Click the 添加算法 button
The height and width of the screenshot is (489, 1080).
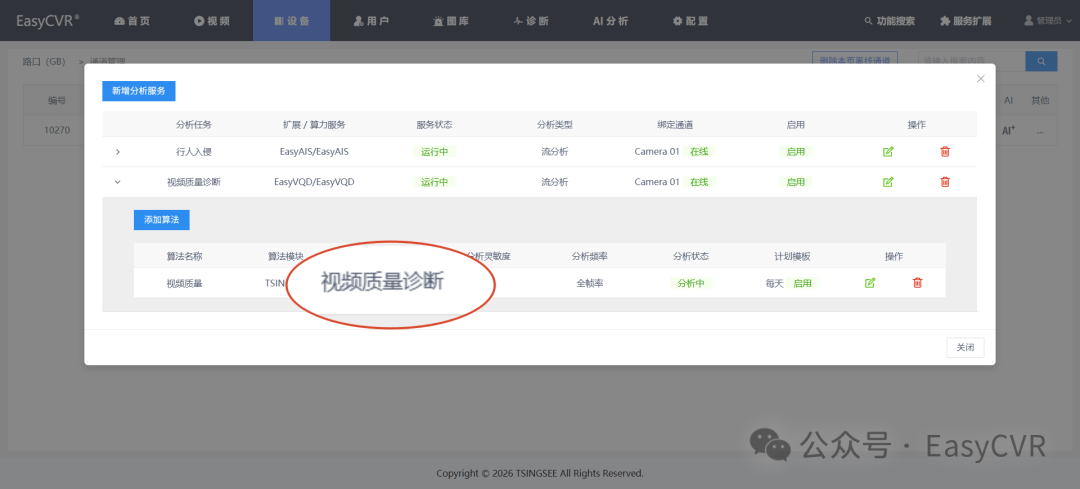pyautogui.click(x=161, y=220)
